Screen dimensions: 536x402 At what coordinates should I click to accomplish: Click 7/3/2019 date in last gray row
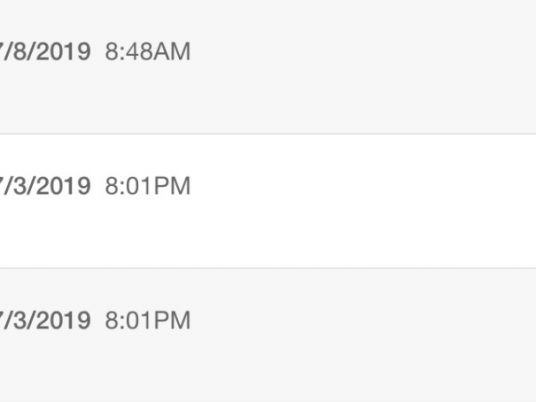45,320
